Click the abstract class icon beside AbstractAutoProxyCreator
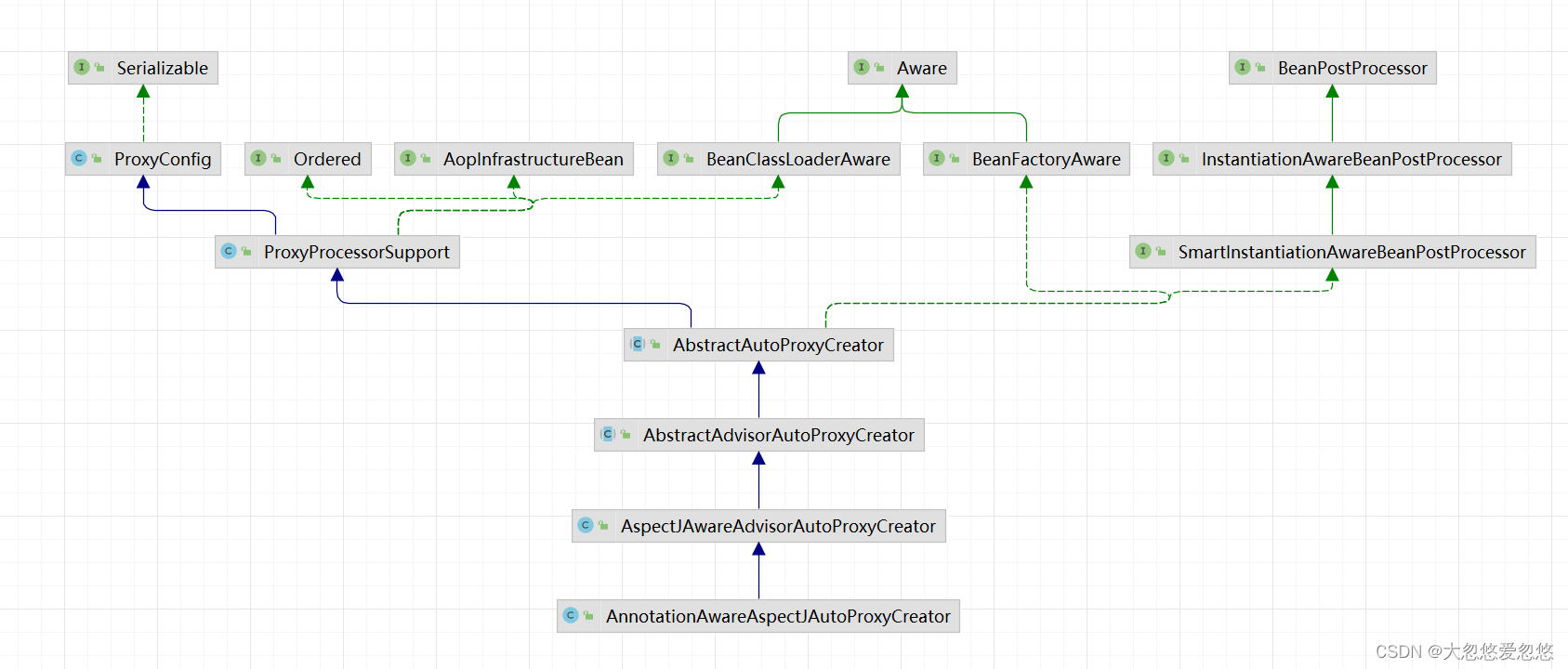 [x=638, y=344]
